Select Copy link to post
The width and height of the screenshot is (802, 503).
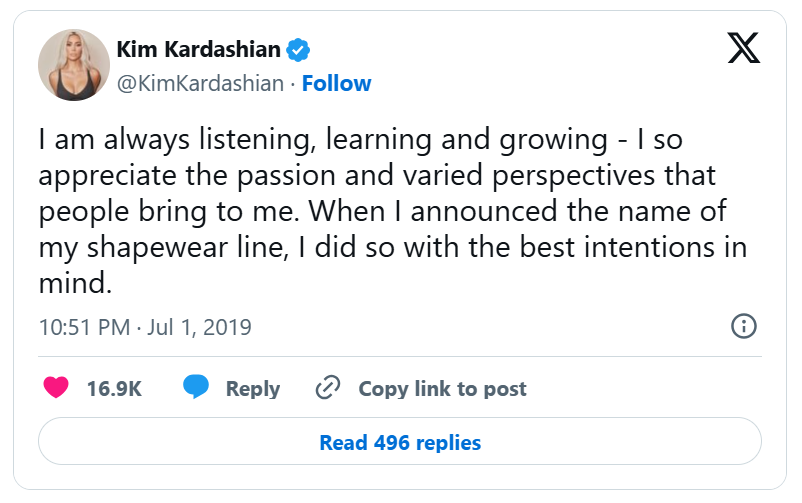(442, 389)
